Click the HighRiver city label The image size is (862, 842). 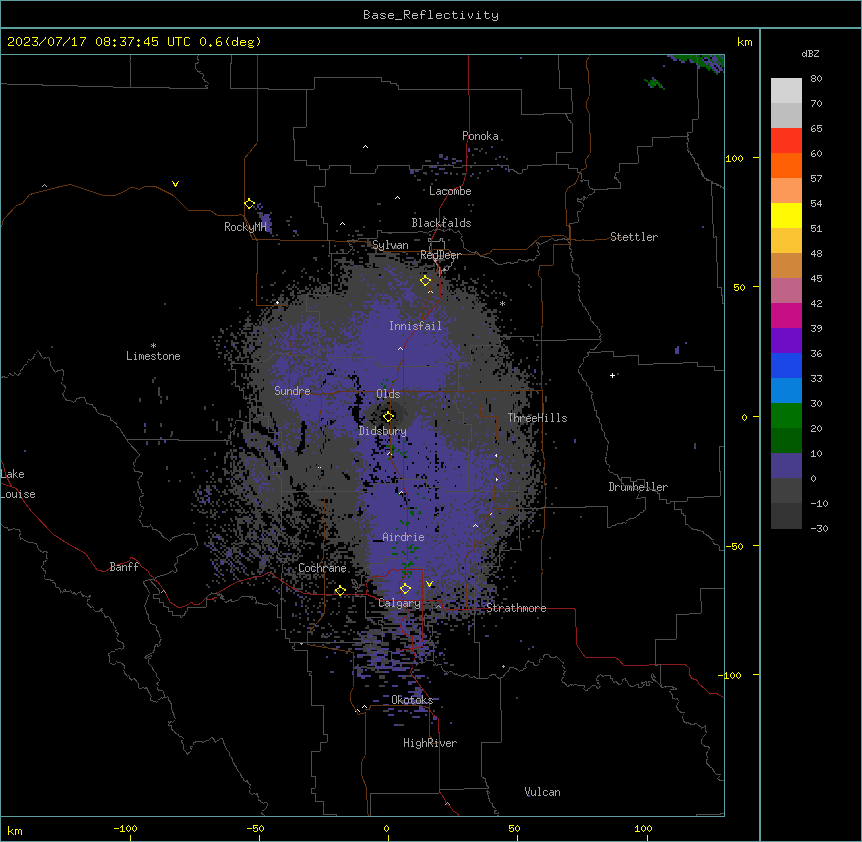[x=430, y=743]
